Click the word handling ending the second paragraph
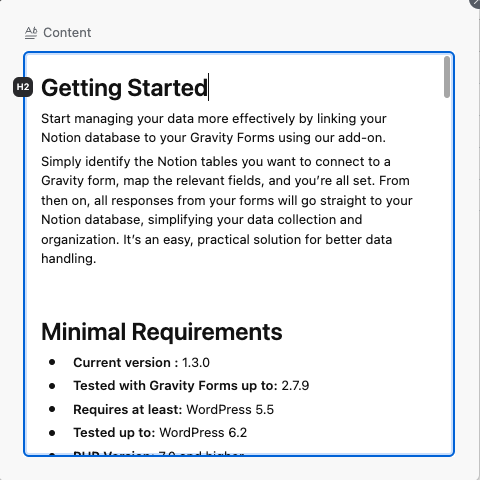 (68, 259)
